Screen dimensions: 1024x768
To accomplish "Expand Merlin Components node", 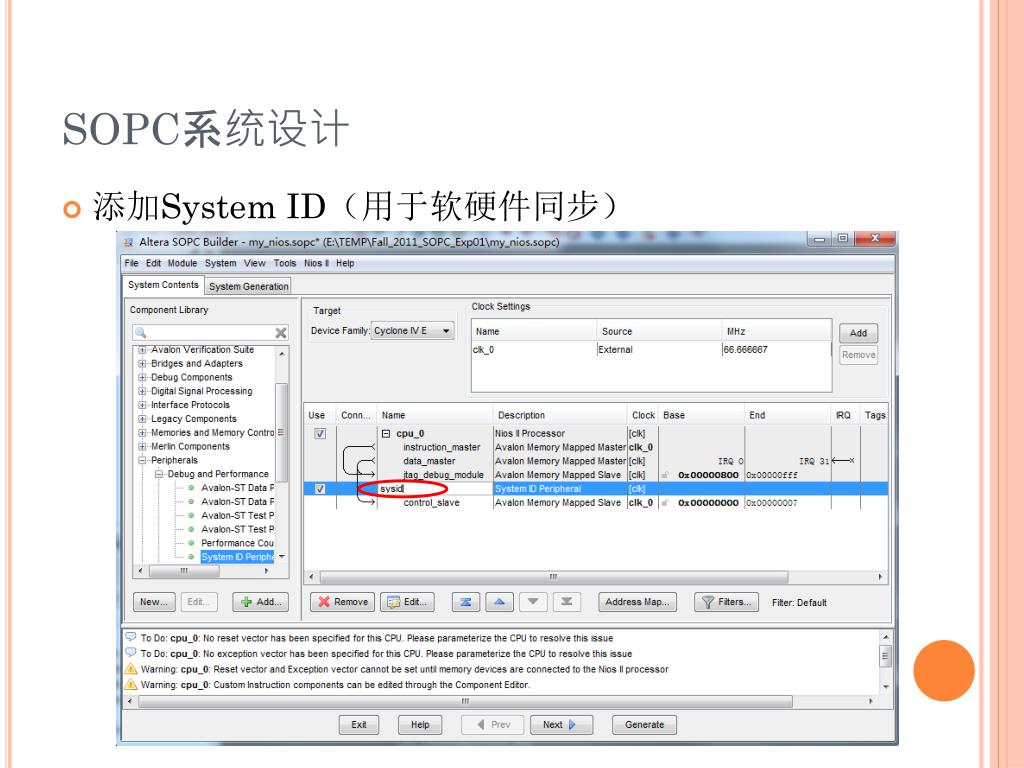I will [142, 447].
